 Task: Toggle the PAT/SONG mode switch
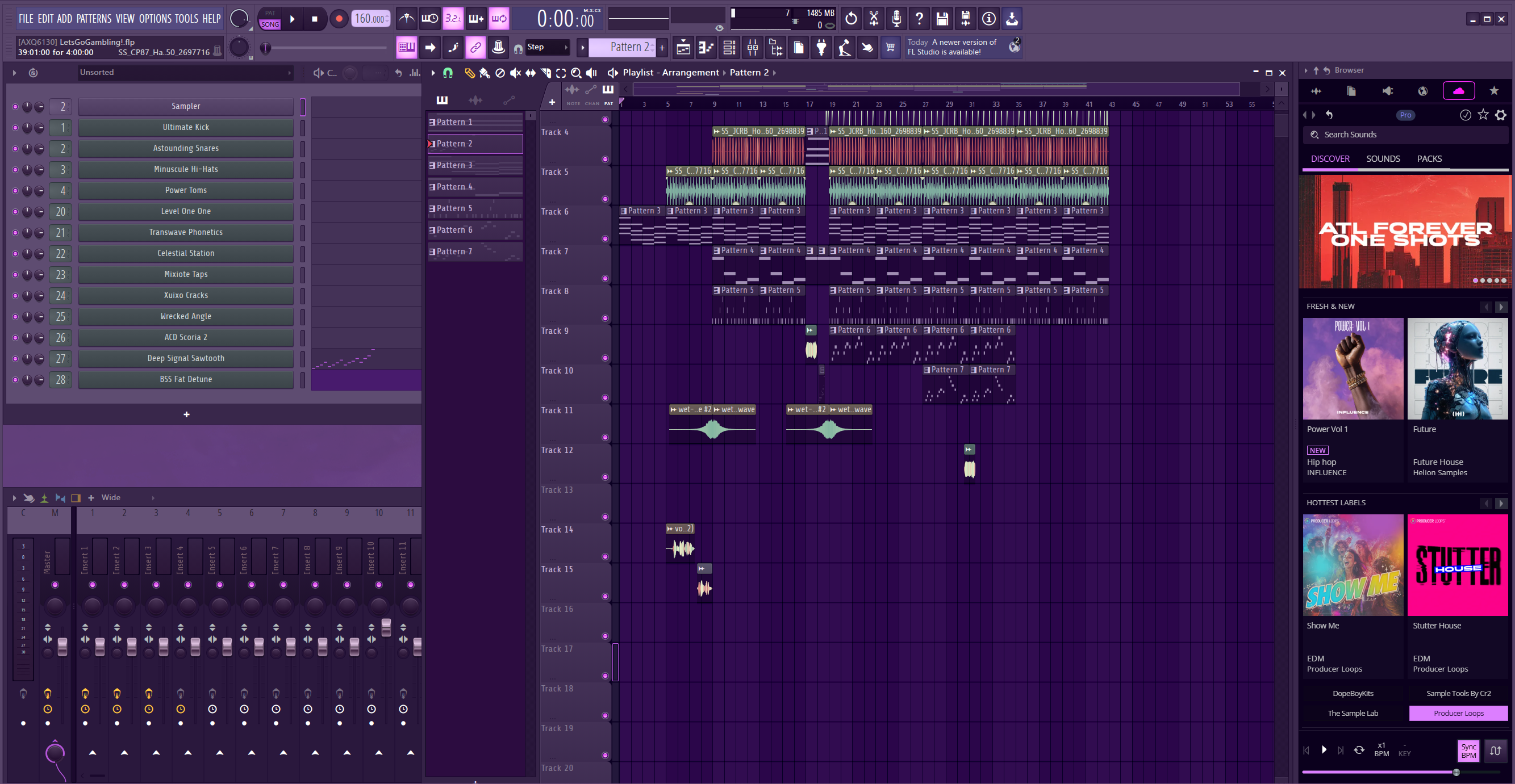click(x=270, y=19)
